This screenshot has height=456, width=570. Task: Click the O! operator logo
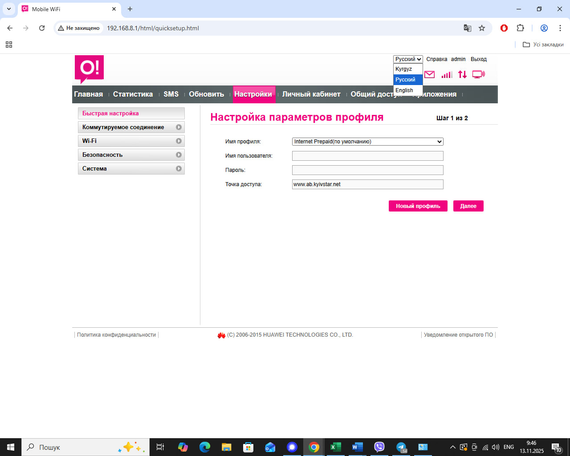tap(89, 69)
